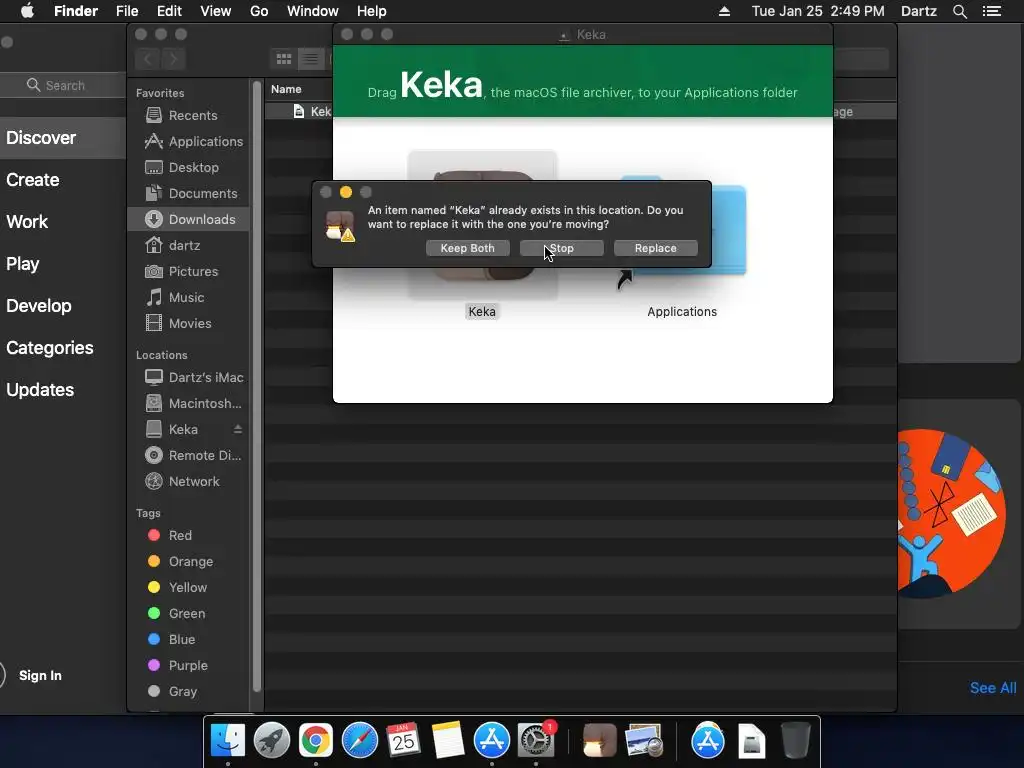Viewport: 1024px width, 768px height.
Task: Select the Red tag
Action: (x=170, y=536)
